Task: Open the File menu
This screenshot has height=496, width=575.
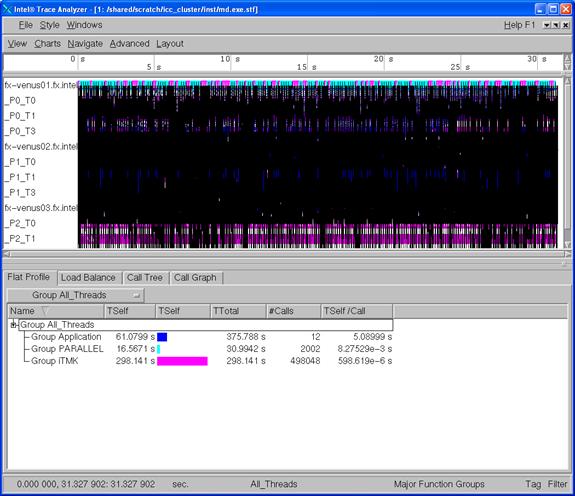Action: click(x=26, y=25)
